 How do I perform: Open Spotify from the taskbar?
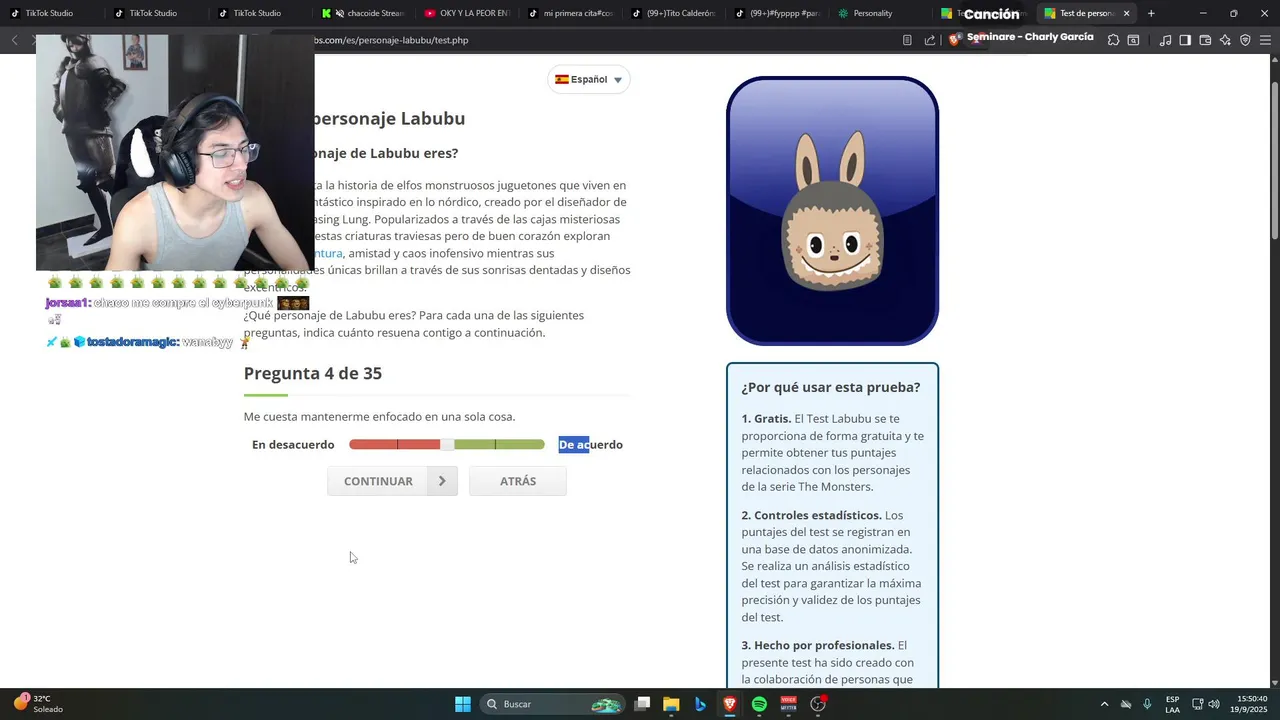[759, 704]
